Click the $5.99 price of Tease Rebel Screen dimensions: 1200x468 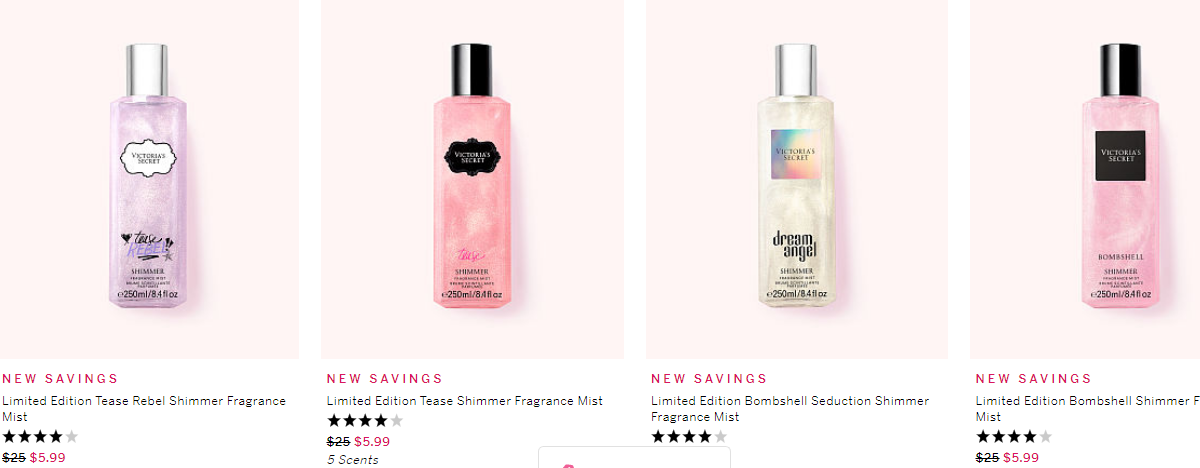click(x=48, y=458)
